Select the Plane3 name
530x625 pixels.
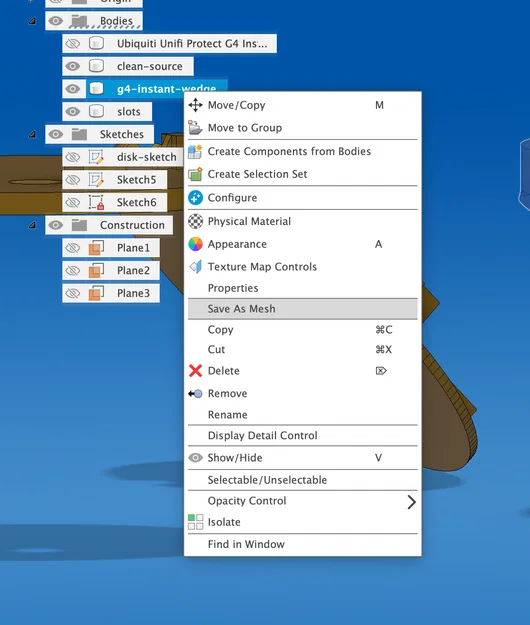pyautogui.click(x=133, y=293)
